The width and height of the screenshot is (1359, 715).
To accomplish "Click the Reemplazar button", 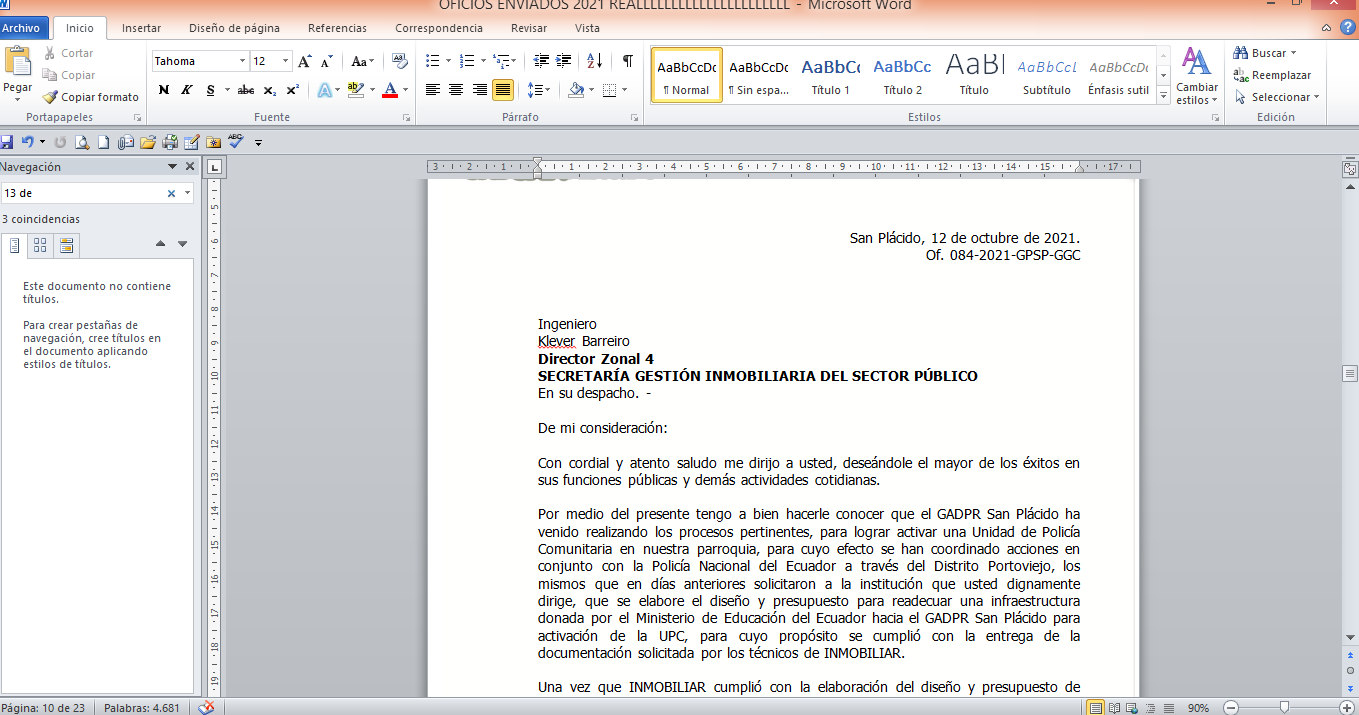I will click(x=1272, y=75).
